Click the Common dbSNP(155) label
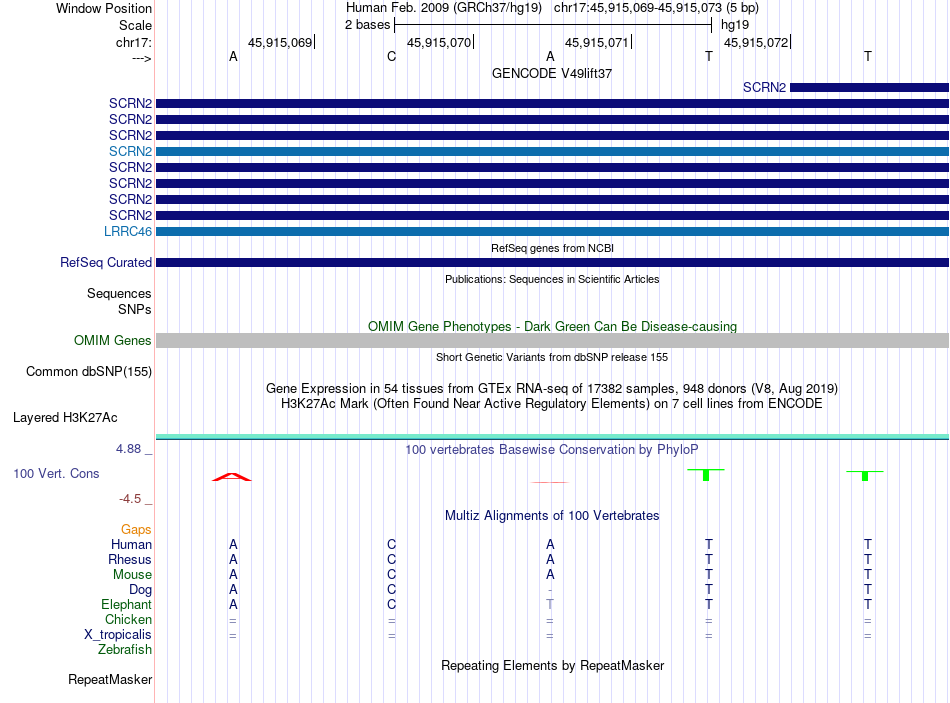 [x=89, y=371]
